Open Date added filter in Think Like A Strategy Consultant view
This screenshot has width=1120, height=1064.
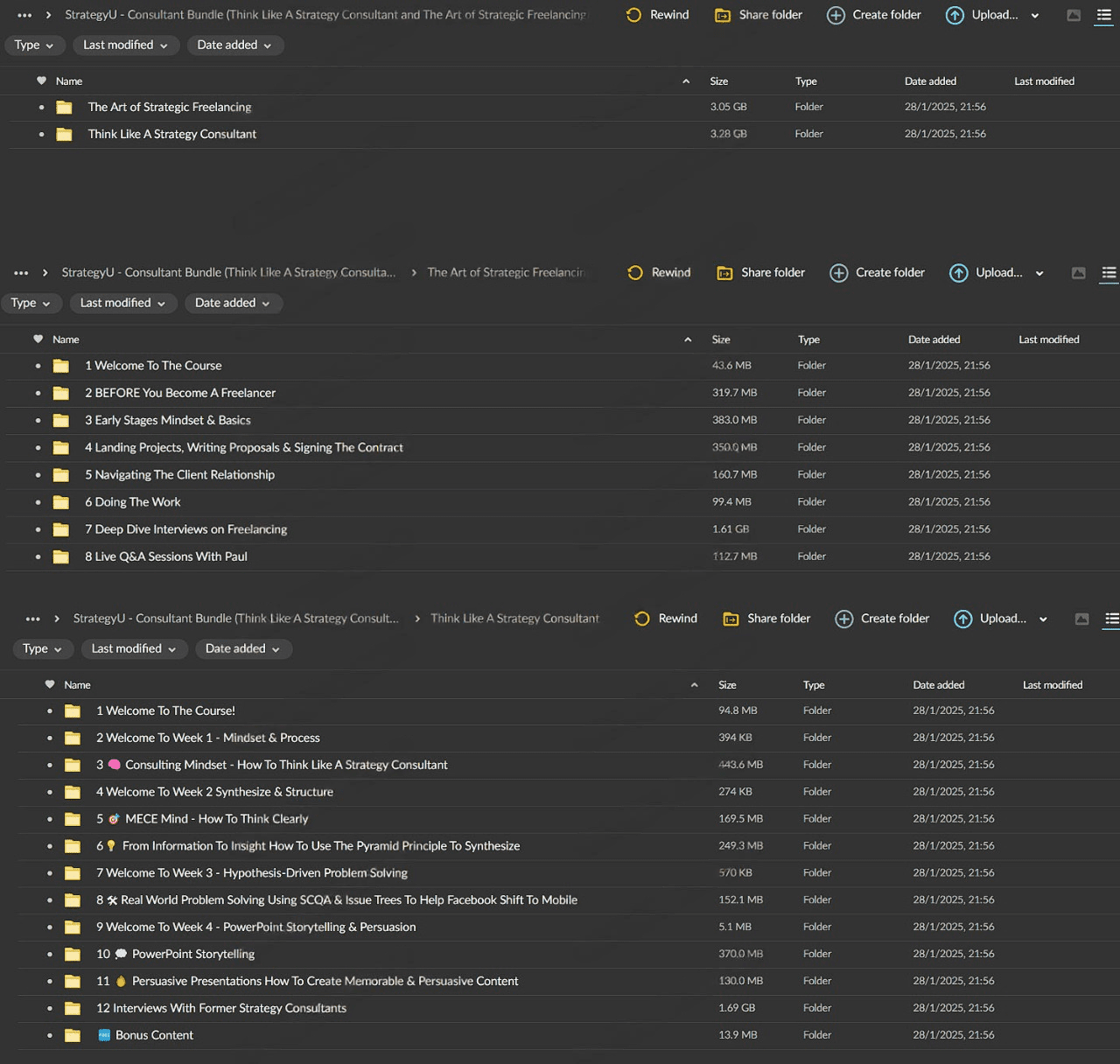pos(243,649)
